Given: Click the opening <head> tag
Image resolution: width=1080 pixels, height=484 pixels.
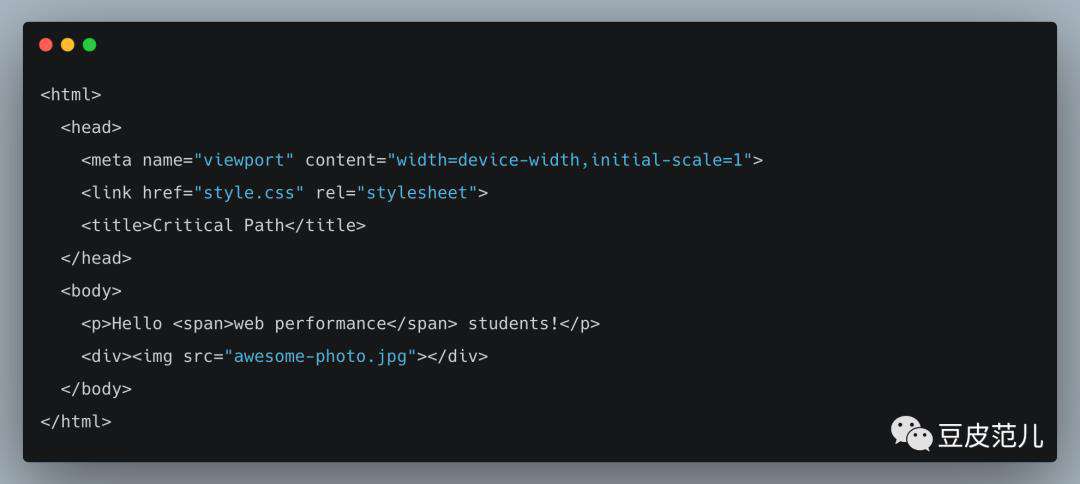Looking at the screenshot, I should (x=91, y=127).
